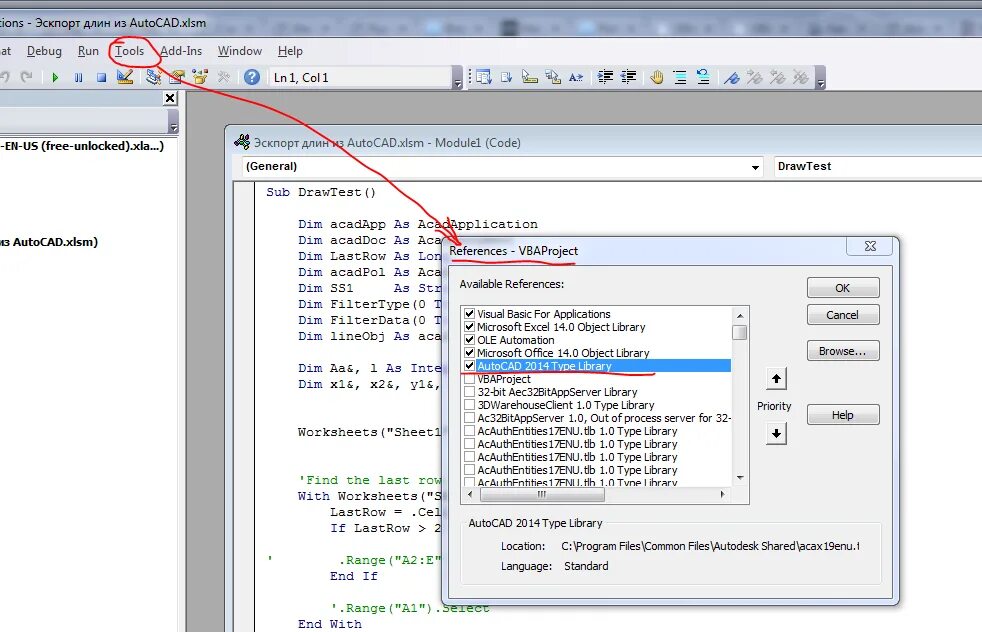Uncheck the AutoCAD 2014 Type Library reference

(467, 367)
